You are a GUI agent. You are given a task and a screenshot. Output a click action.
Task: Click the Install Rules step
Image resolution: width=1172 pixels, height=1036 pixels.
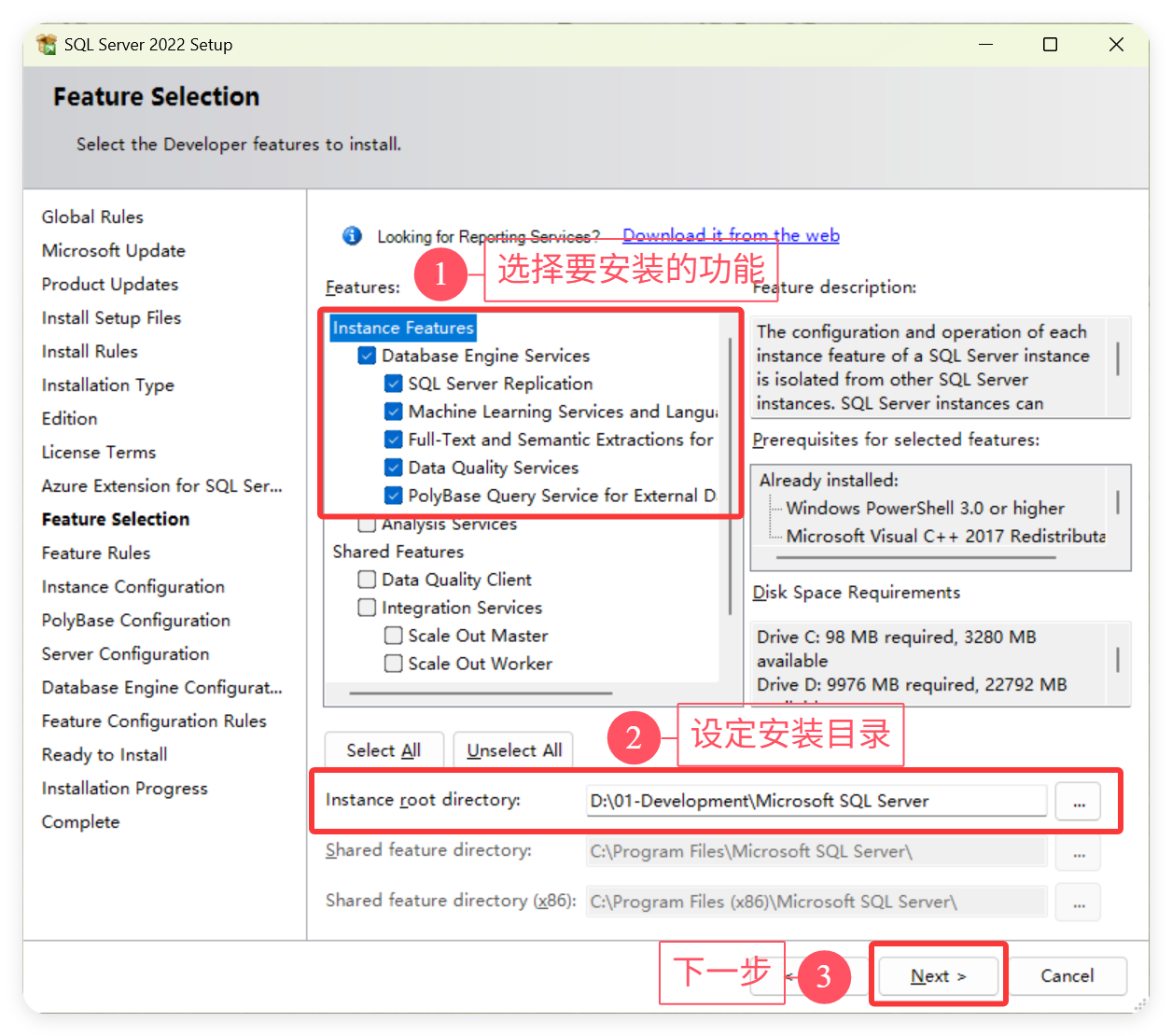(90, 351)
